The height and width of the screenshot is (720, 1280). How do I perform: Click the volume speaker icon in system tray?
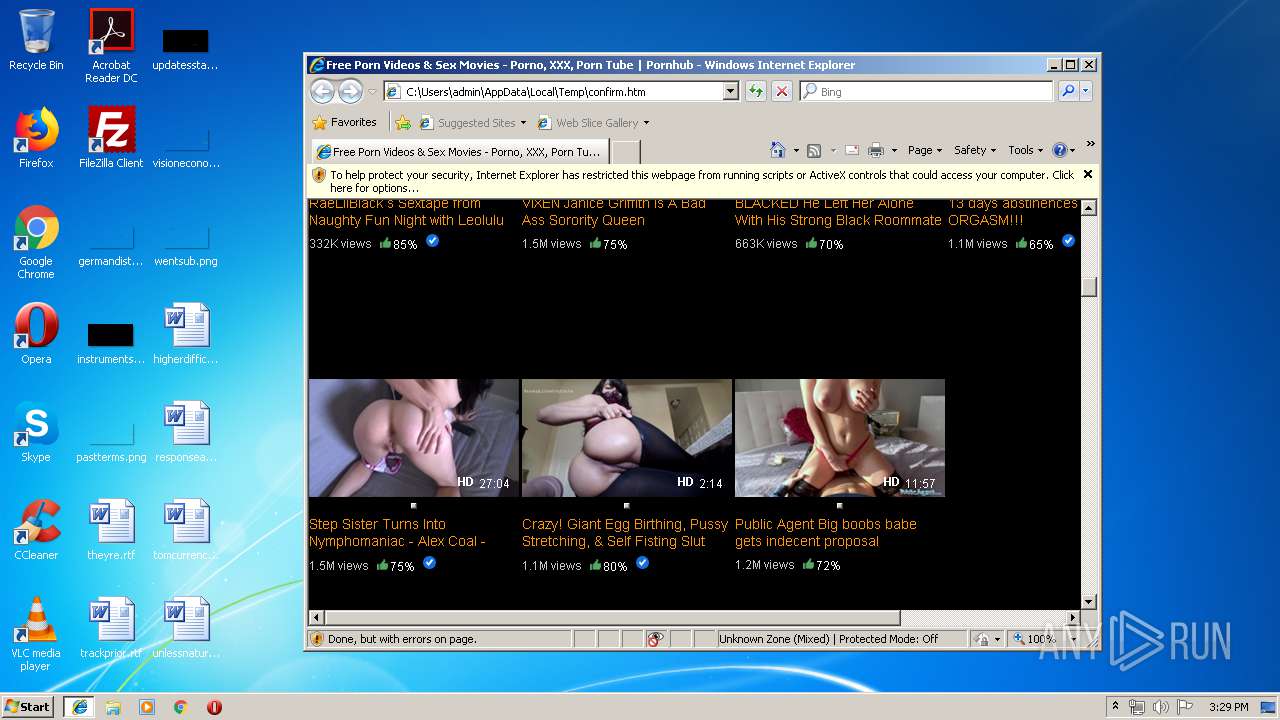[1160, 707]
